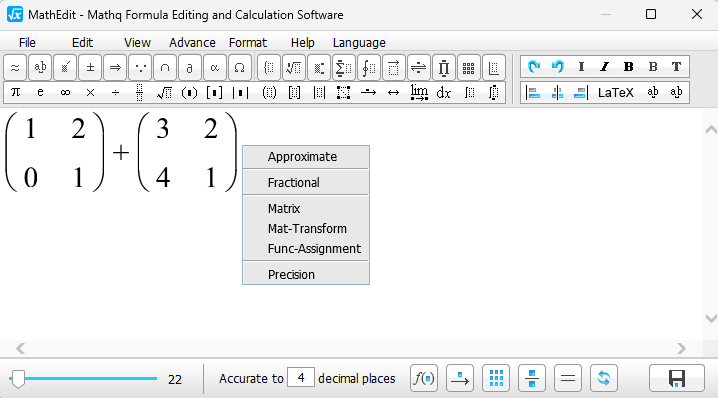Open uppercase Greek Omega palette
The width and height of the screenshot is (718, 398).
coord(239,68)
